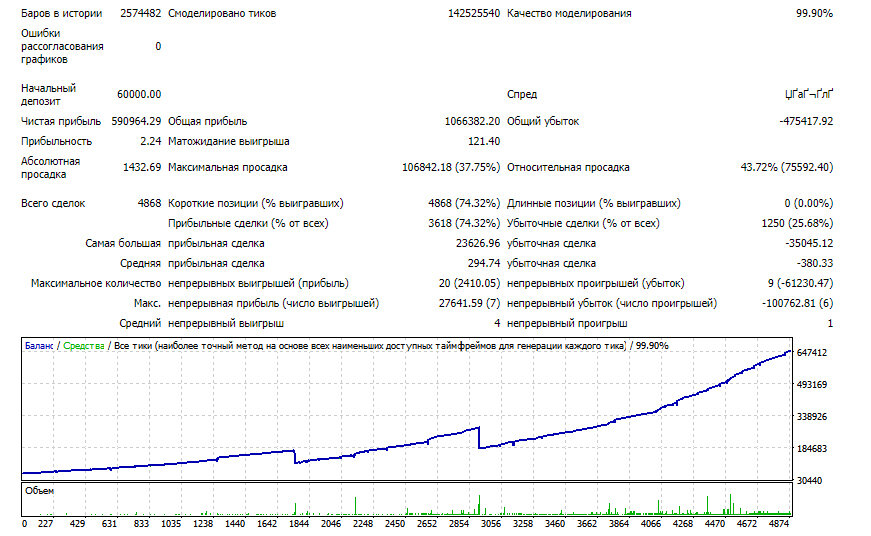Viewport: 871px width, 536px height.
Task: Select consecutive wins value 20 (2410.05)
Action: coord(469,283)
